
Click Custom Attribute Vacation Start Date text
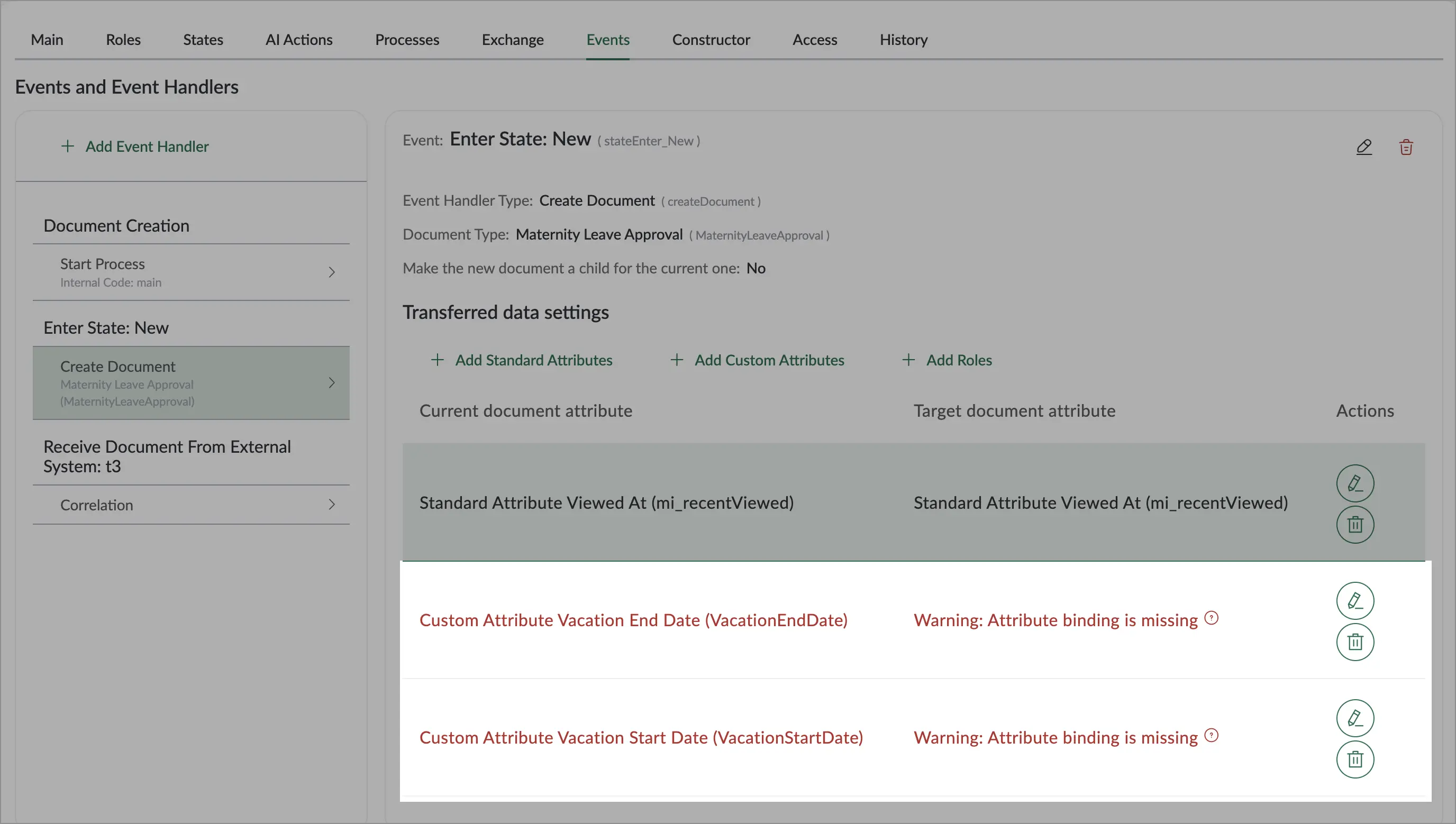coord(641,737)
